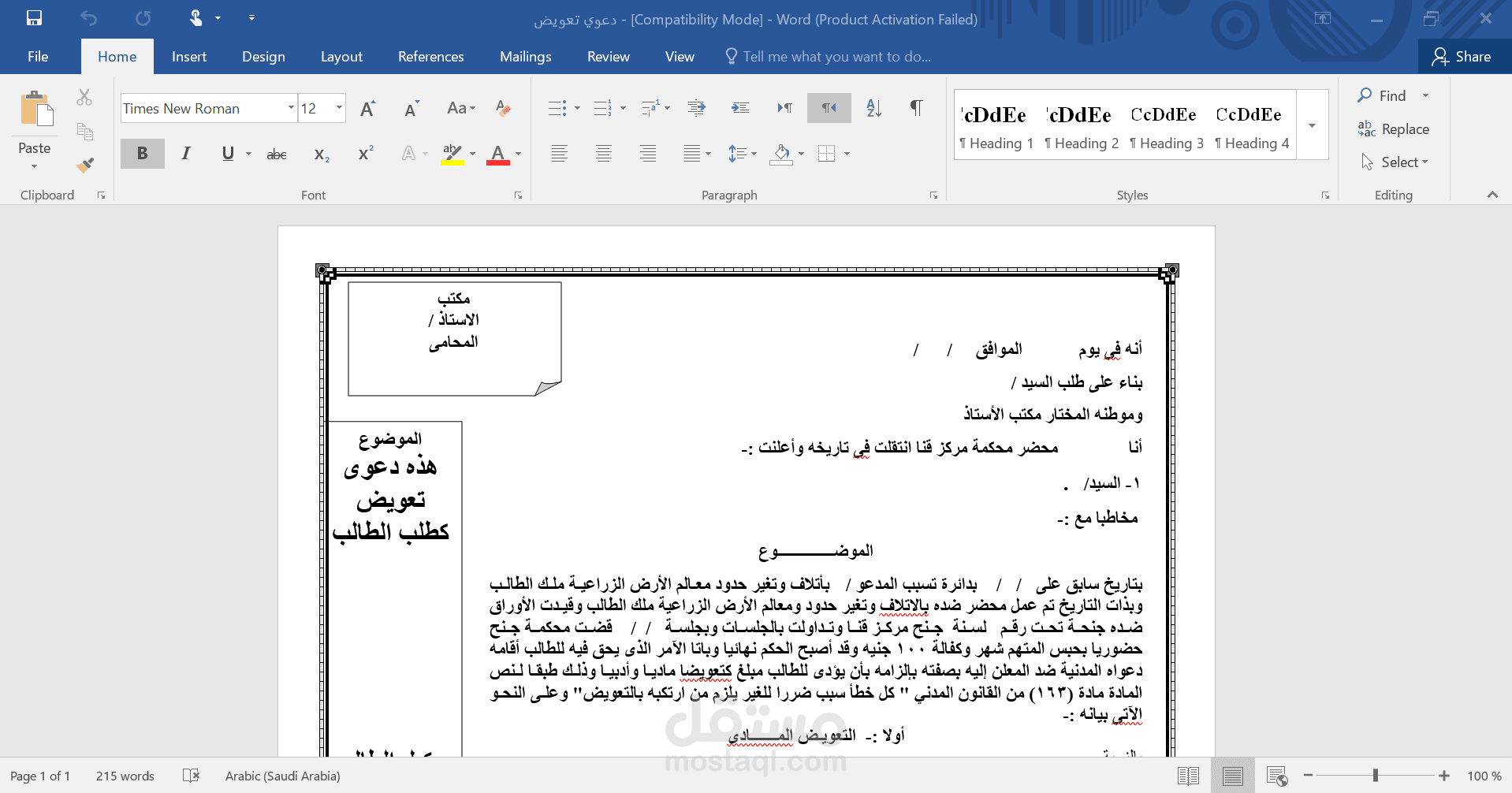The height and width of the screenshot is (793, 1512).
Task: Adjust the zoom slider handle
Action: click(1376, 776)
